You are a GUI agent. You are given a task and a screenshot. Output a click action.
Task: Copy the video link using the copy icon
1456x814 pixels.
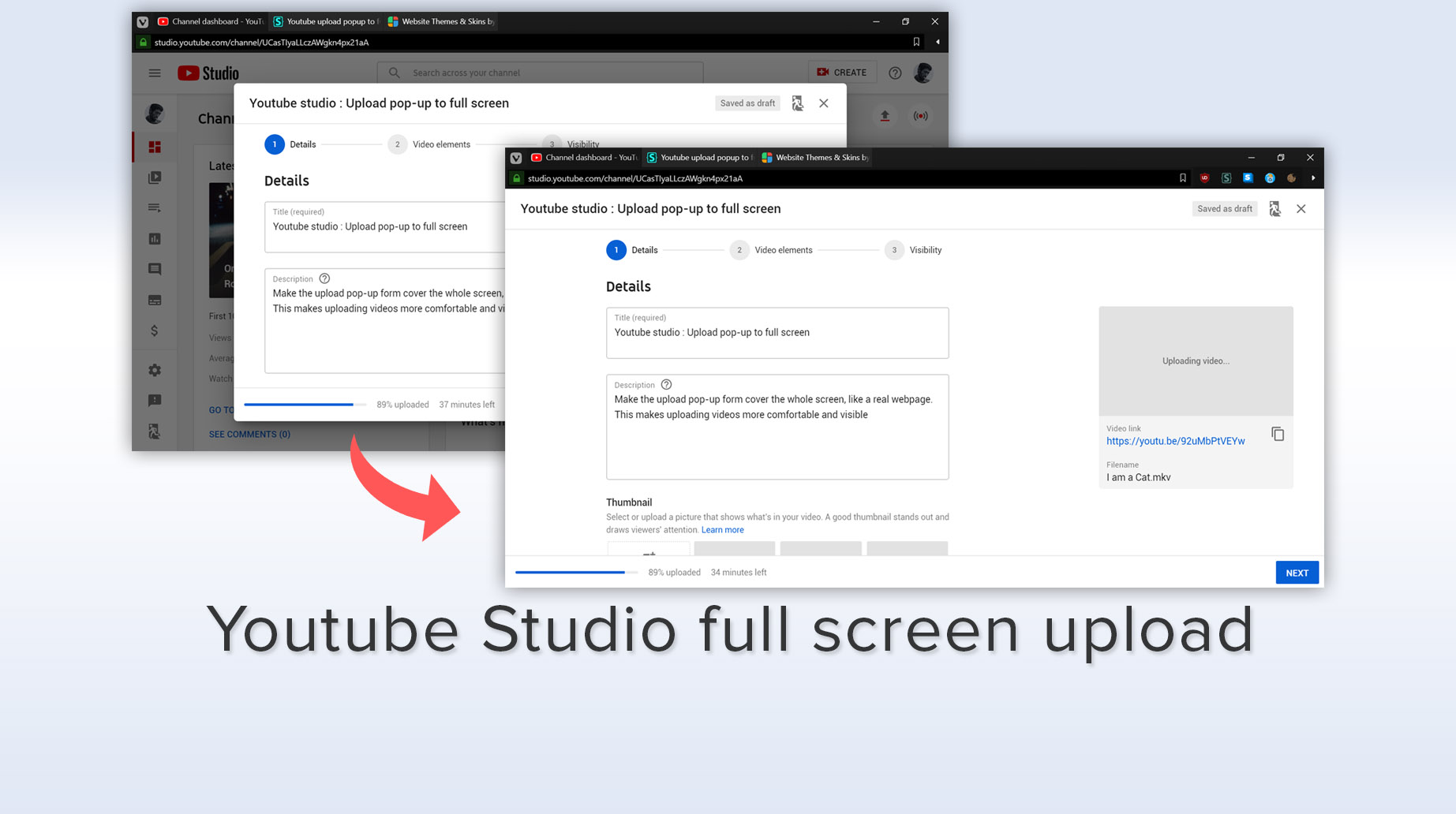coord(1278,434)
